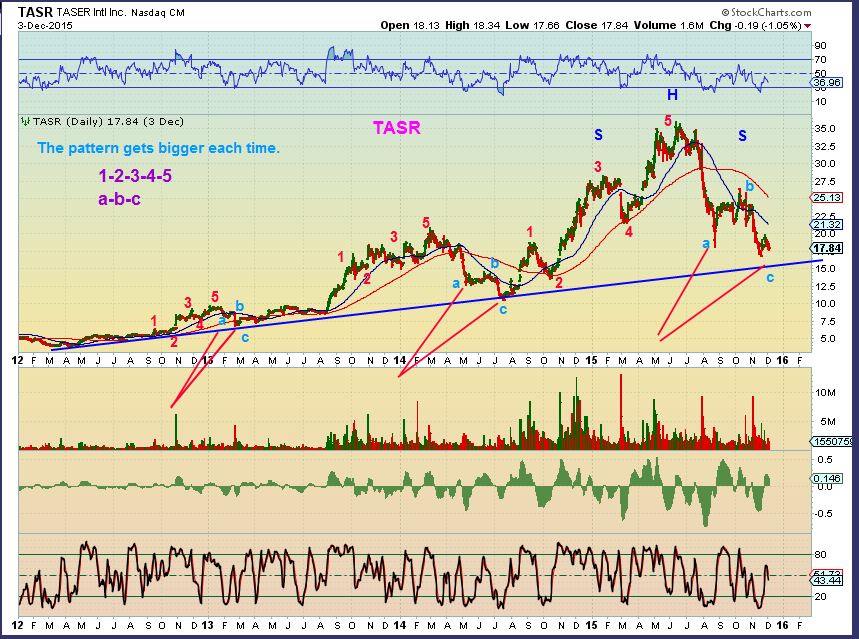The image size is (859, 639).
Task: Click the '-0.5' tick on oscillator axis
Action: click(825, 514)
